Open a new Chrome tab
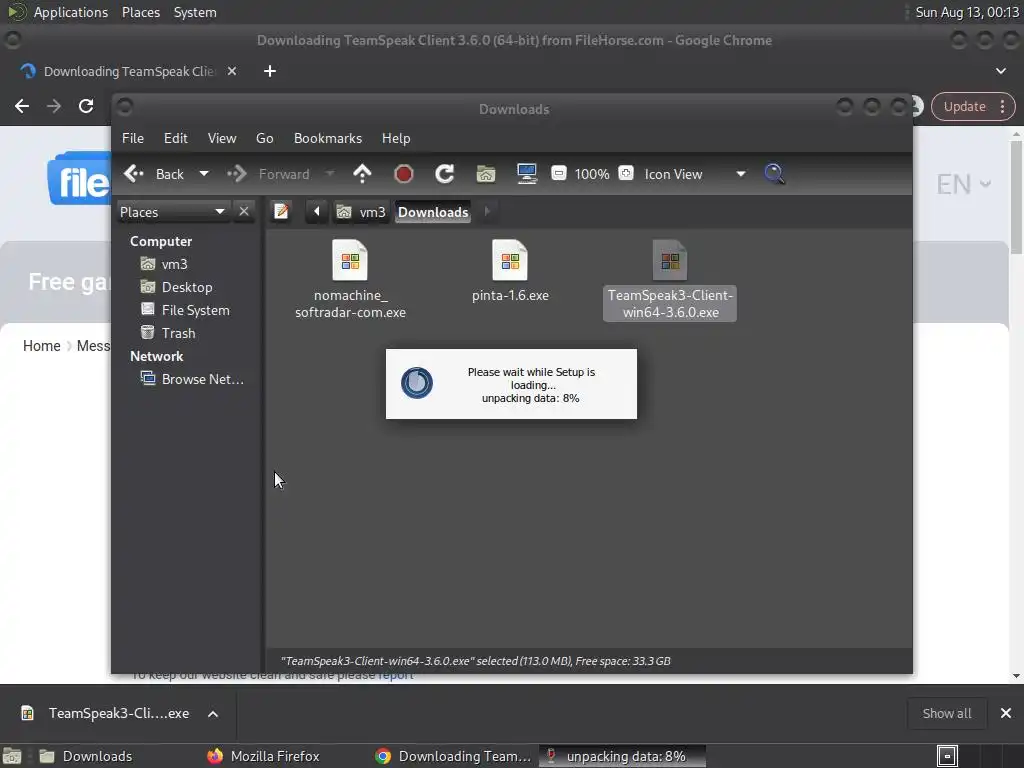The width and height of the screenshot is (1024, 768). [270, 71]
